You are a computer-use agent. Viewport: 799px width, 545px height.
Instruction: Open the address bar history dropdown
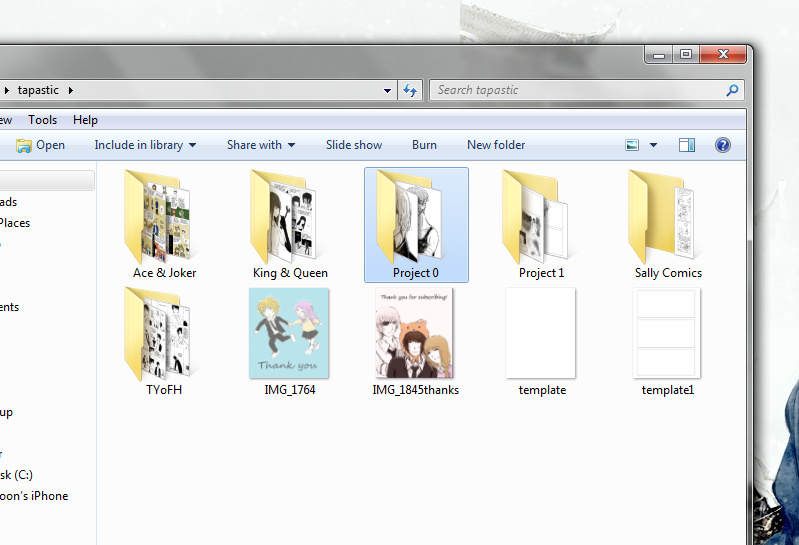387,91
